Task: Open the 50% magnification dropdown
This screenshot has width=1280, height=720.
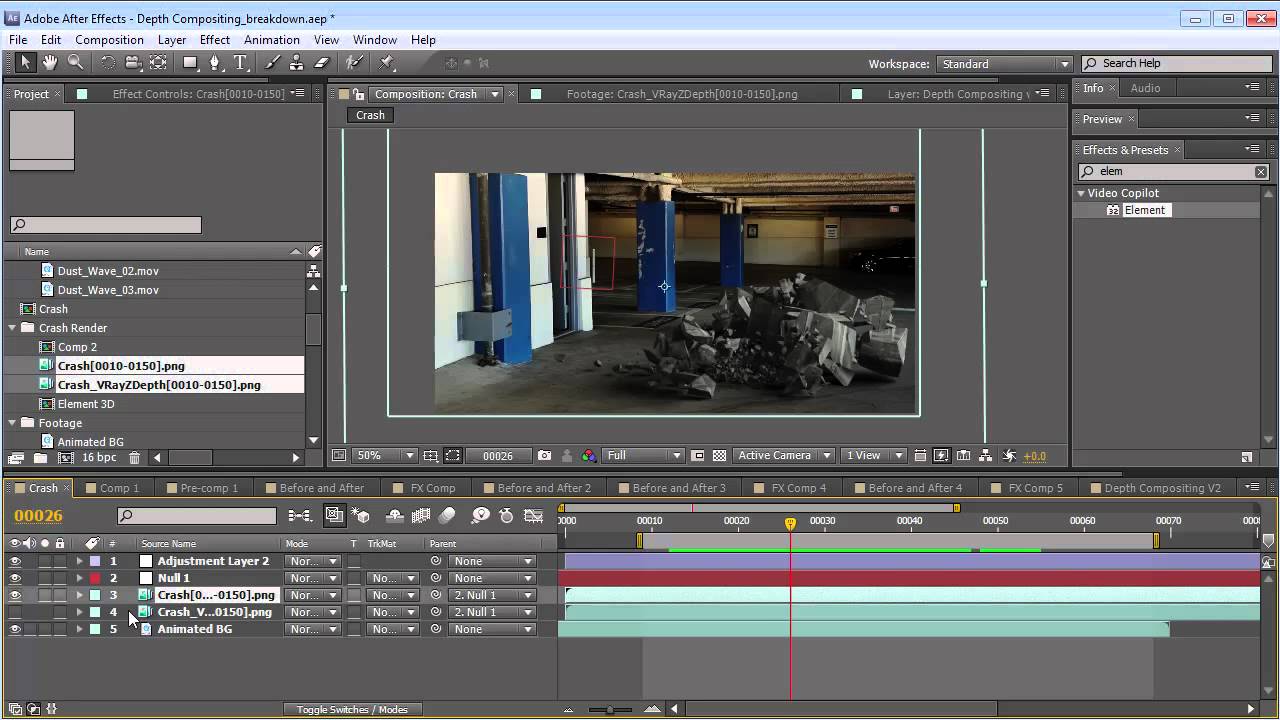Action: point(386,455)
